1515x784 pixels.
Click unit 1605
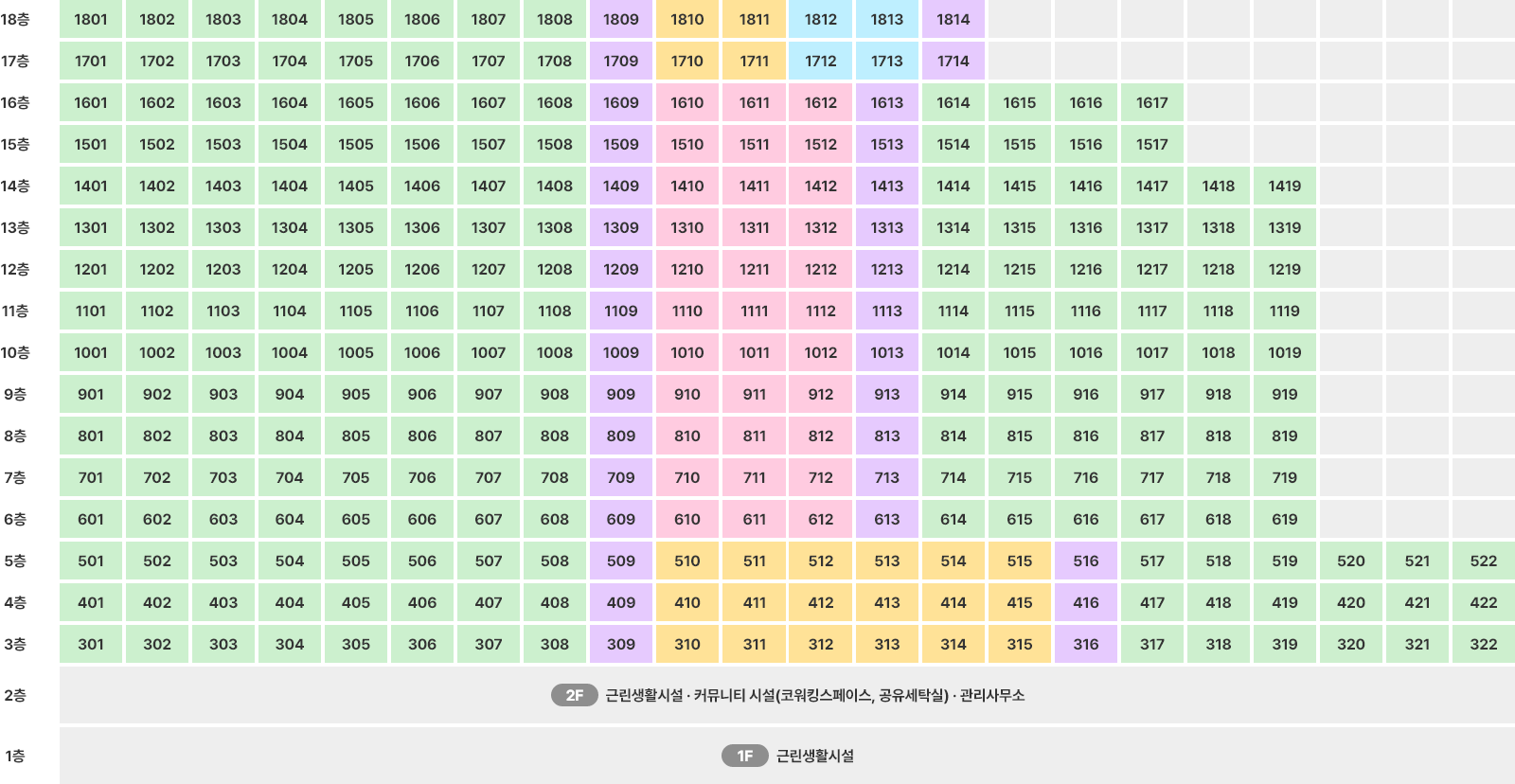[x=356, y=102]
